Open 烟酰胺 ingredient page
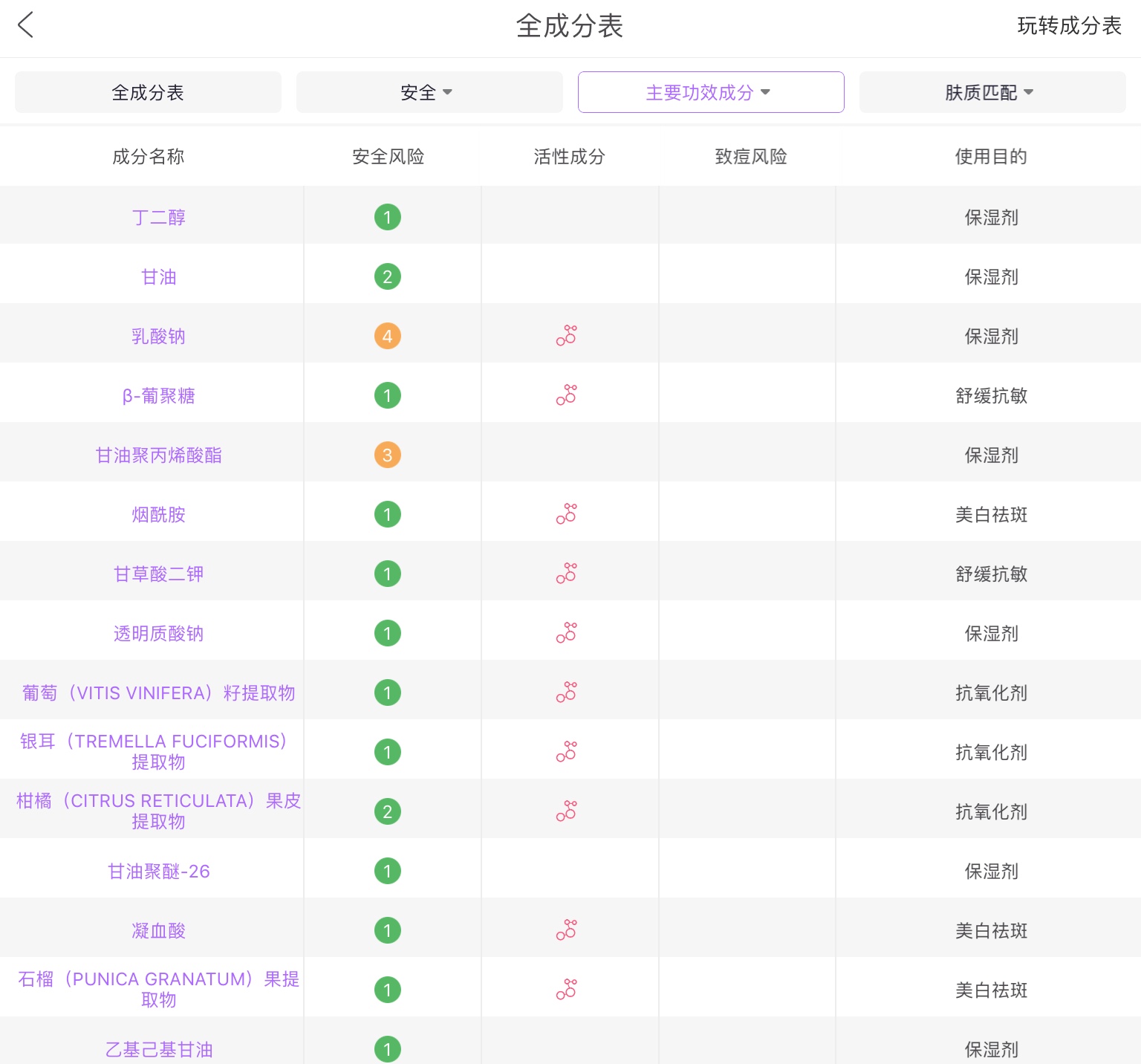Screen dimensions: 1141x1064 [158, 514]
